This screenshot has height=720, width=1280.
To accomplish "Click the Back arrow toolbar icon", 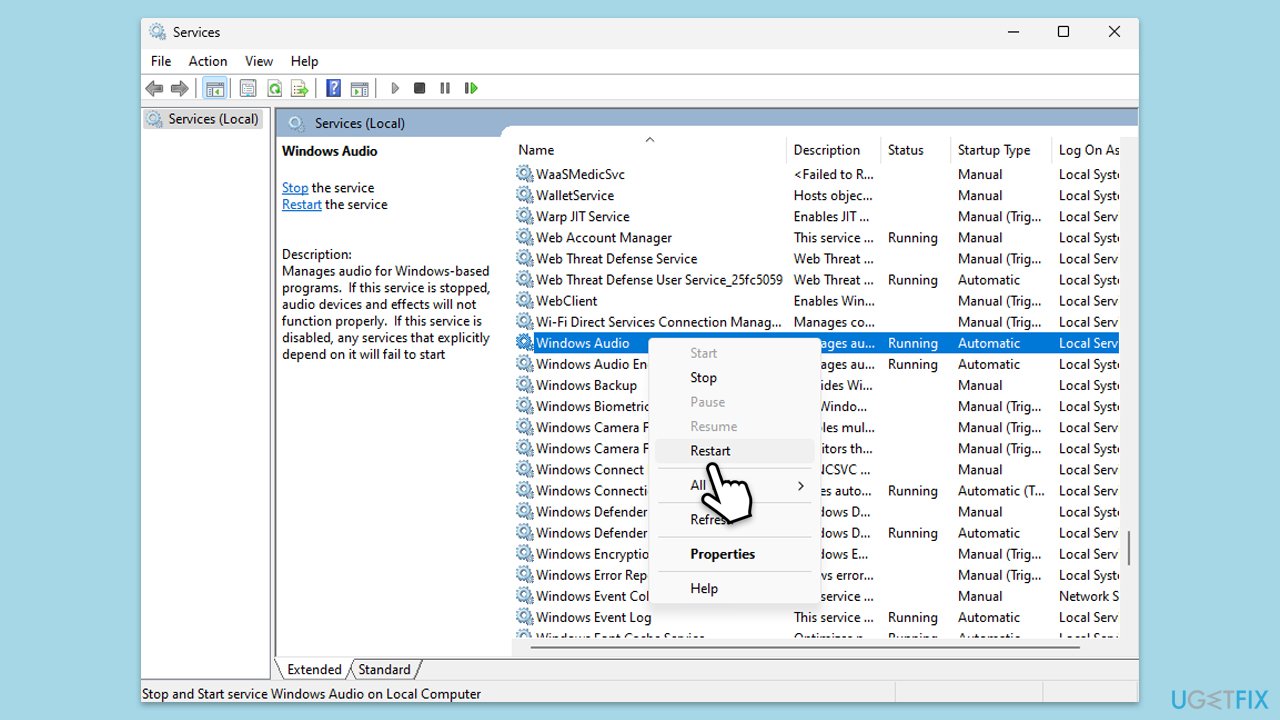I will (154, 89).
